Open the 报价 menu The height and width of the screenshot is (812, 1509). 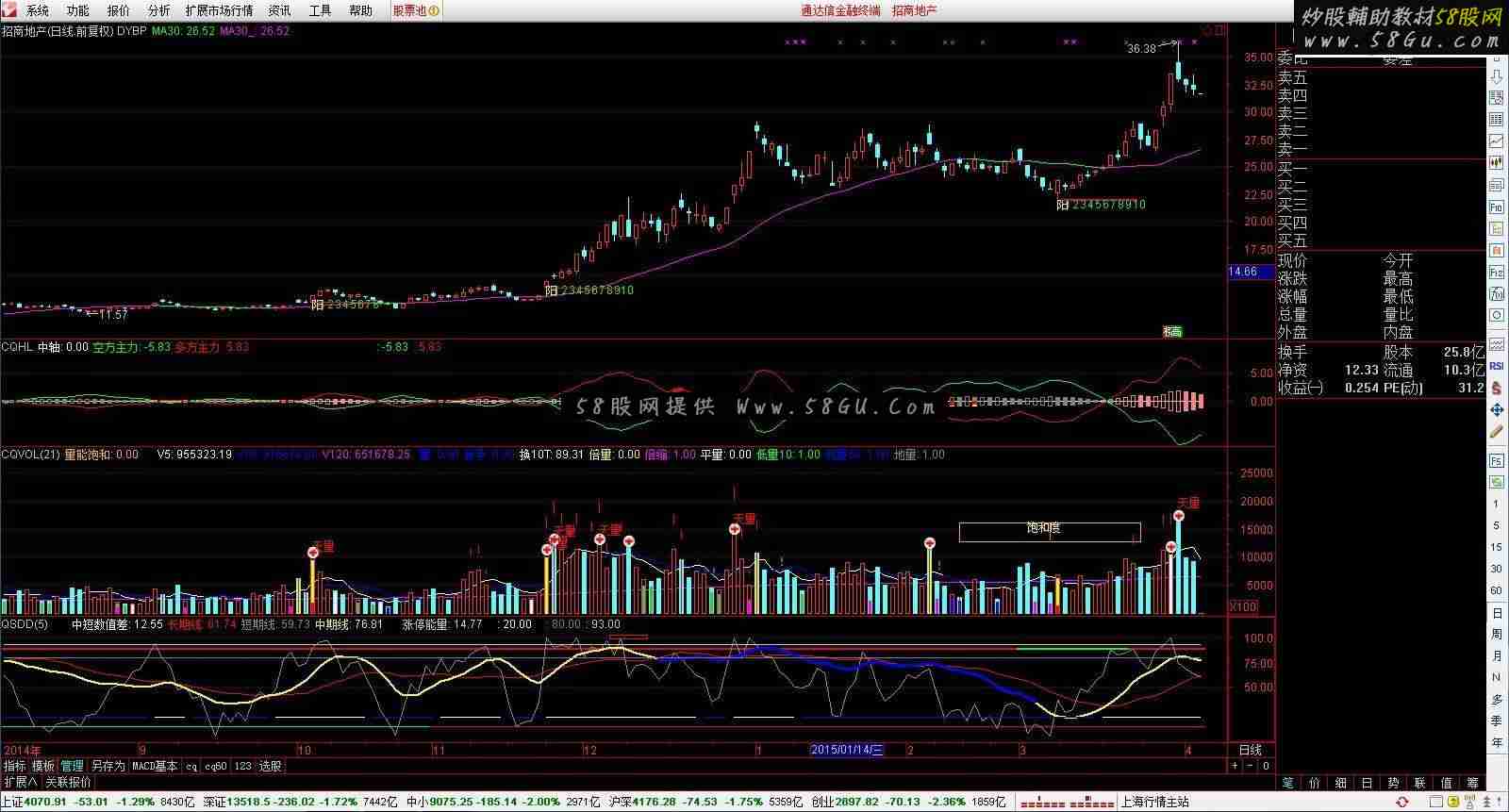point(119,10)
